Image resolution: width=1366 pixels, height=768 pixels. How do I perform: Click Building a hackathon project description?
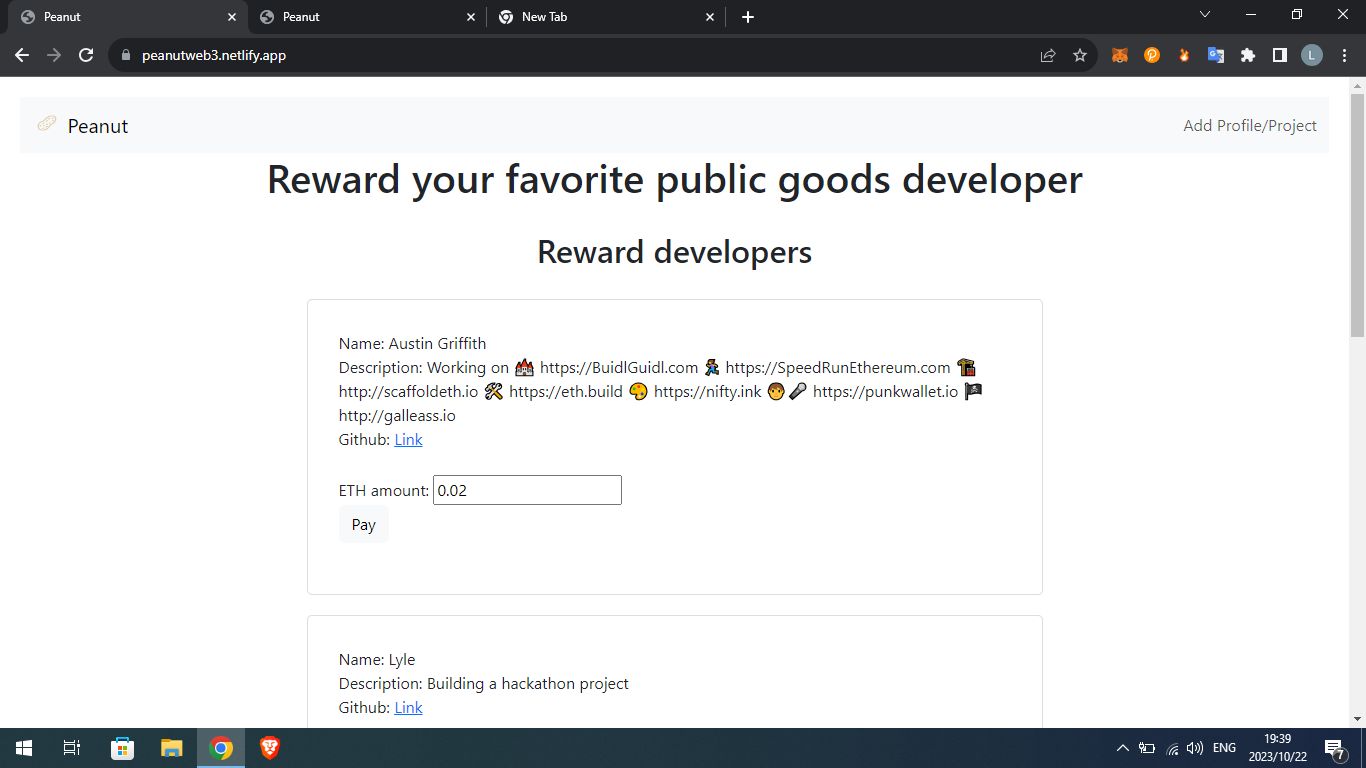point(528,683)
